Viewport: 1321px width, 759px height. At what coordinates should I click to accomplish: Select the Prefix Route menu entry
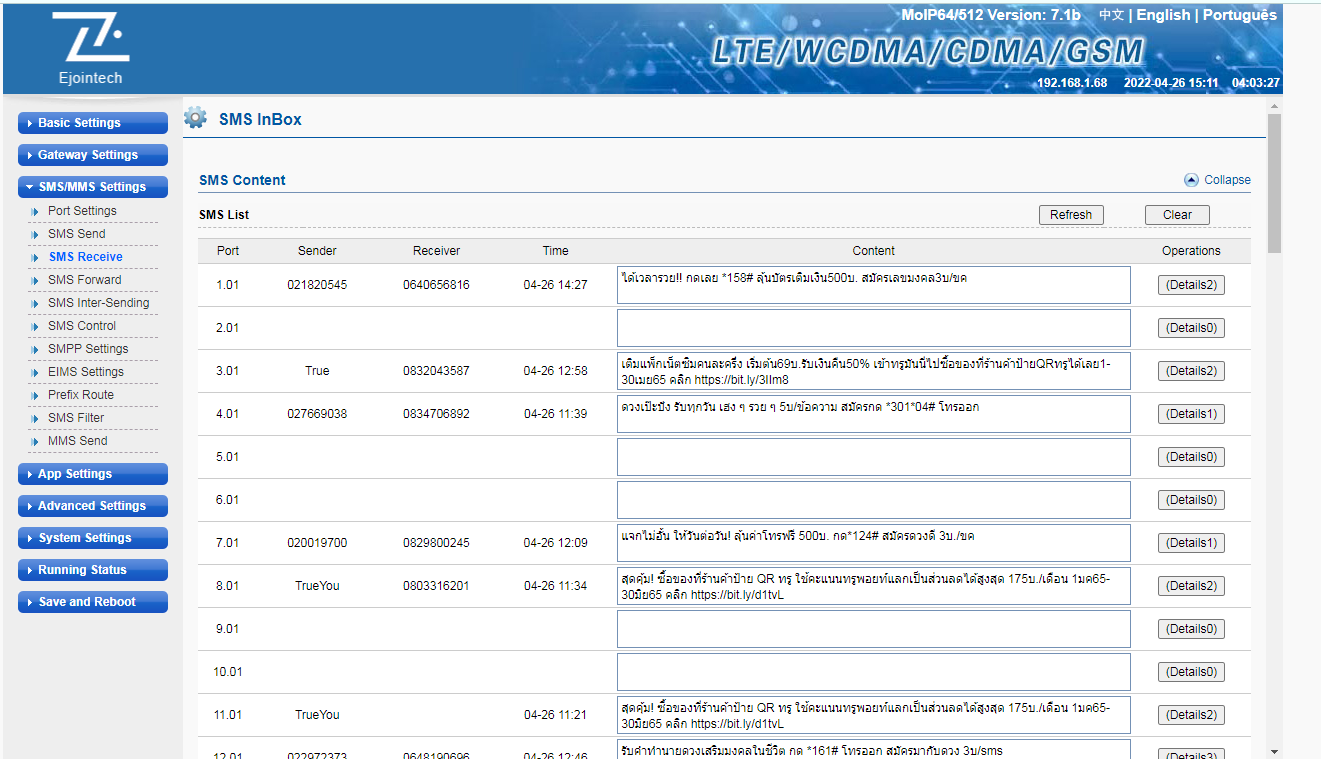(81, 395)
